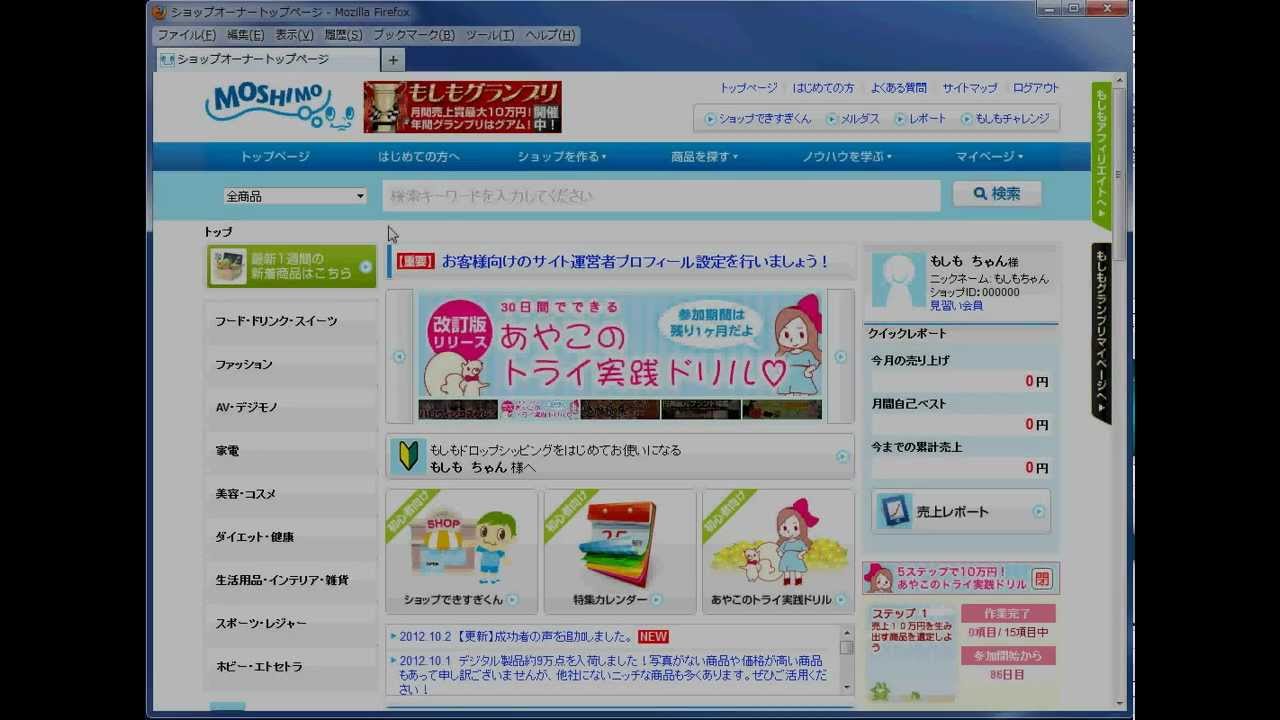Open the 編集 menu
This screenshot has width=1280, height=720.
(x=245, y=35)
